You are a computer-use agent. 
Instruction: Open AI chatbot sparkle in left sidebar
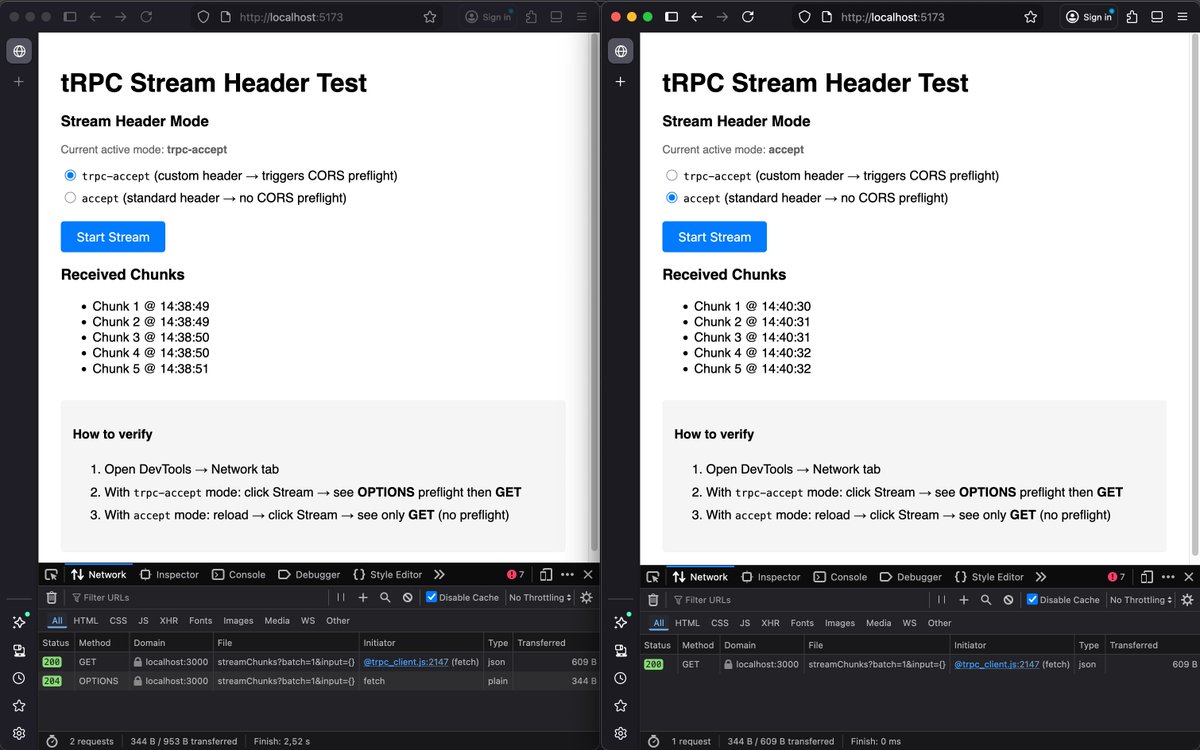tap(18, 622)
